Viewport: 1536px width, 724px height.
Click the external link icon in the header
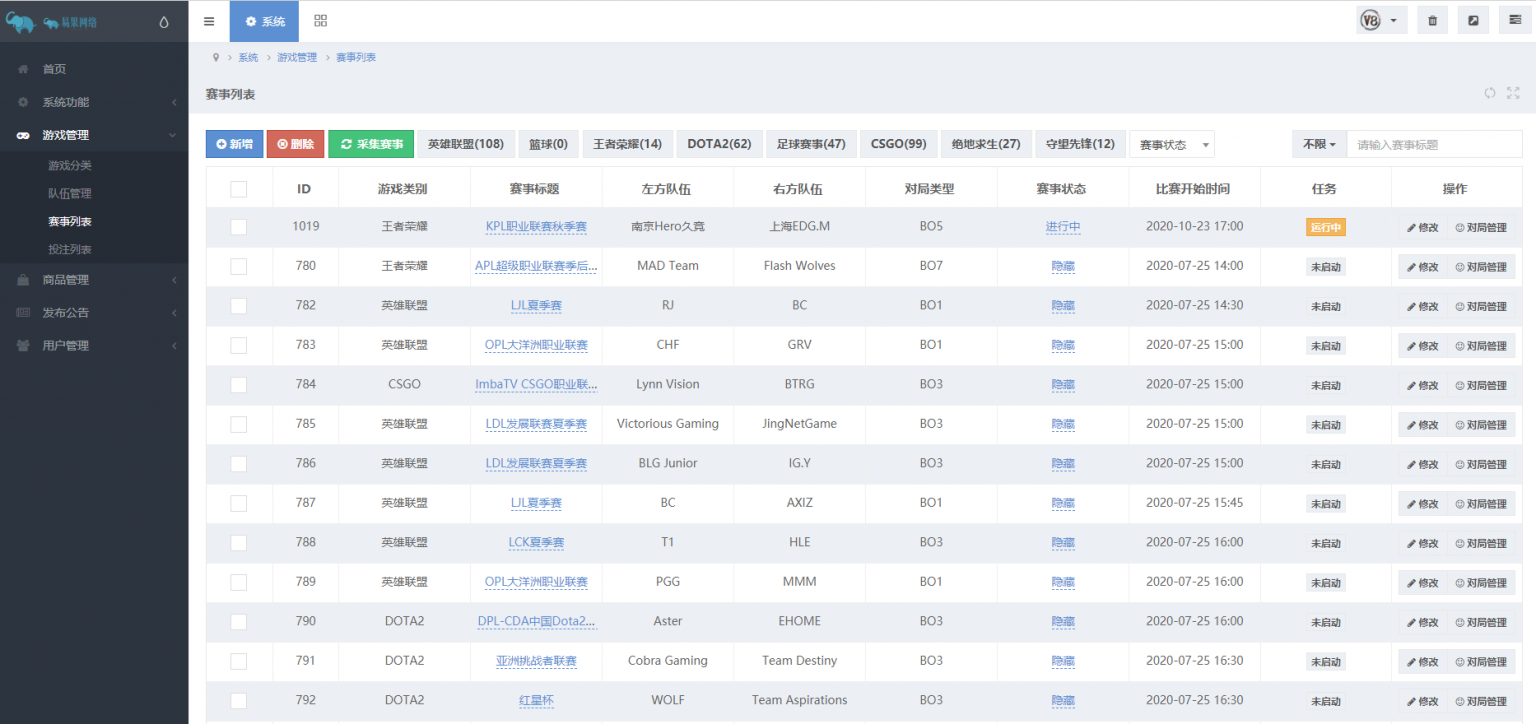pyautogui.click(x=1473, y=19)
